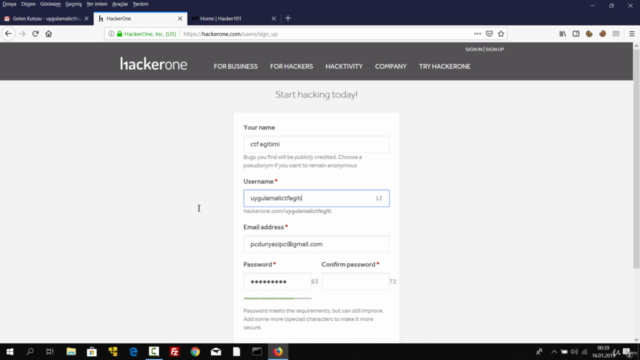Open COMPANY navigation link
This screenshot has width=640, height=360.
pos(391,67)
